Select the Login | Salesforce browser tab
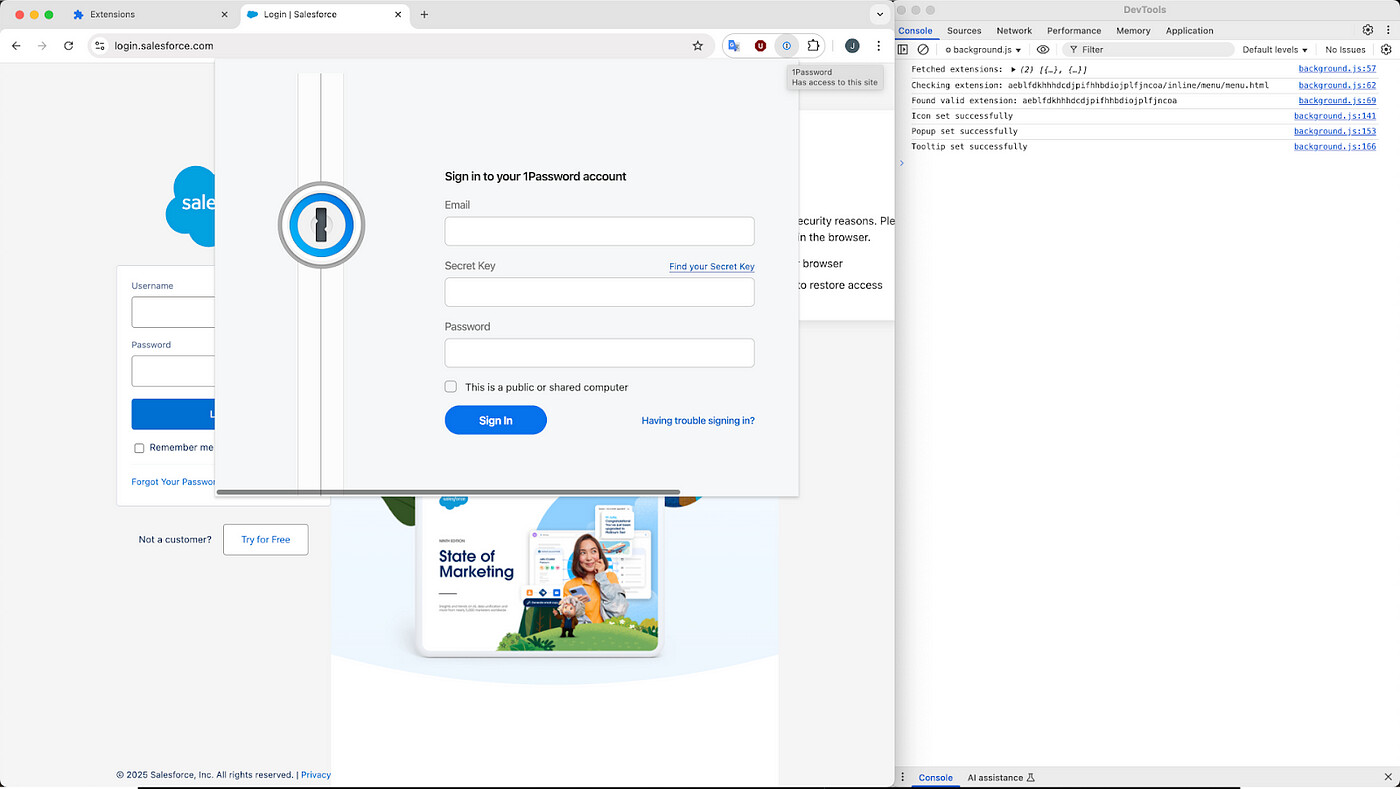 click(x=325, y=15)
